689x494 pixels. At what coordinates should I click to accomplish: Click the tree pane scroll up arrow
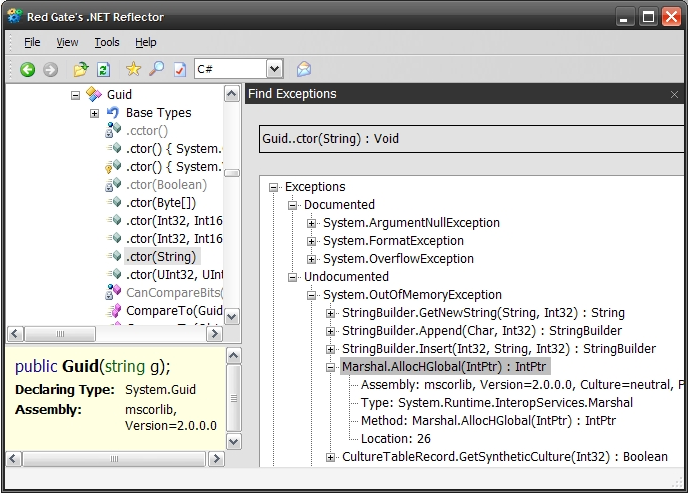232,94
